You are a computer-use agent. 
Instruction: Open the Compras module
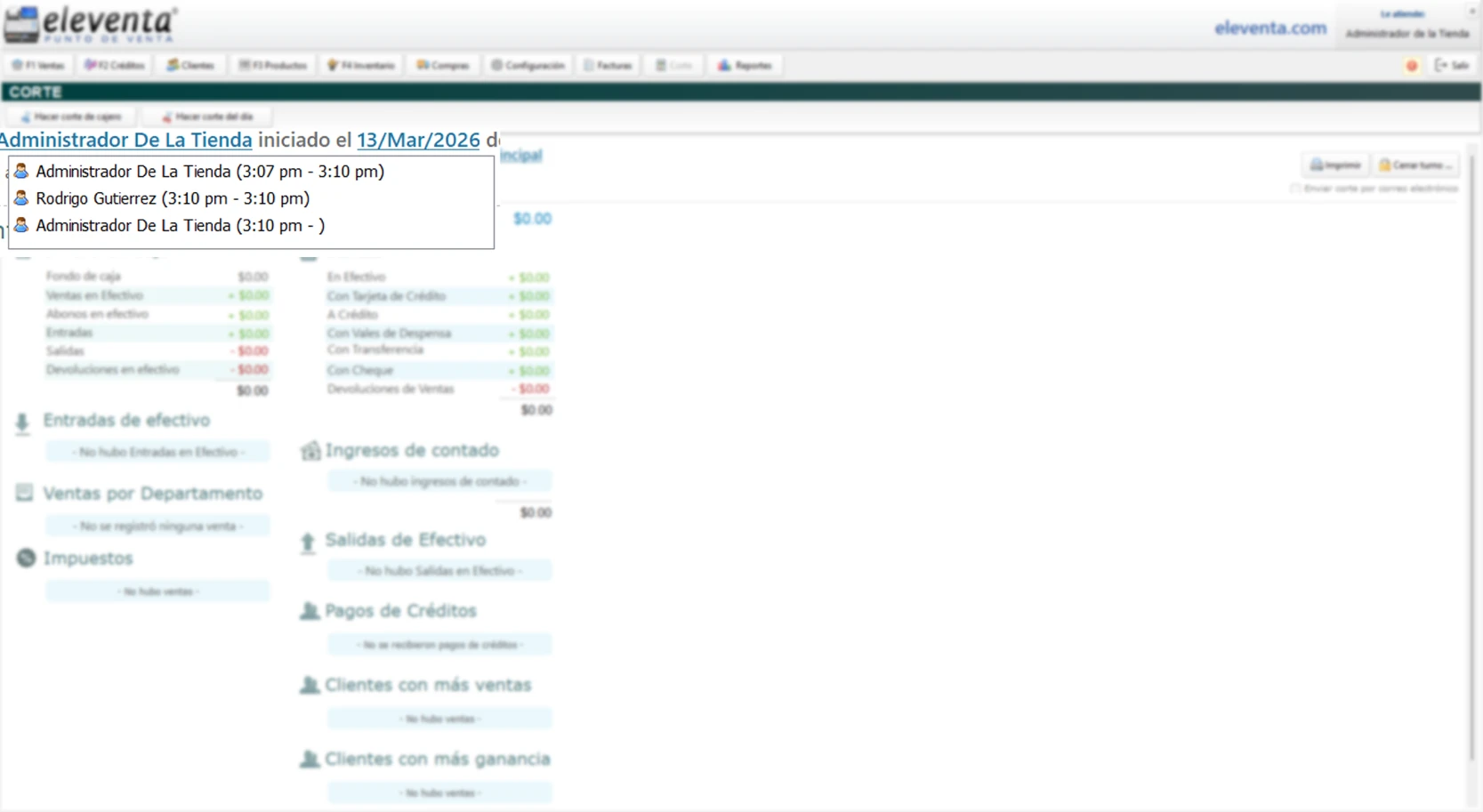click(443, 66)
